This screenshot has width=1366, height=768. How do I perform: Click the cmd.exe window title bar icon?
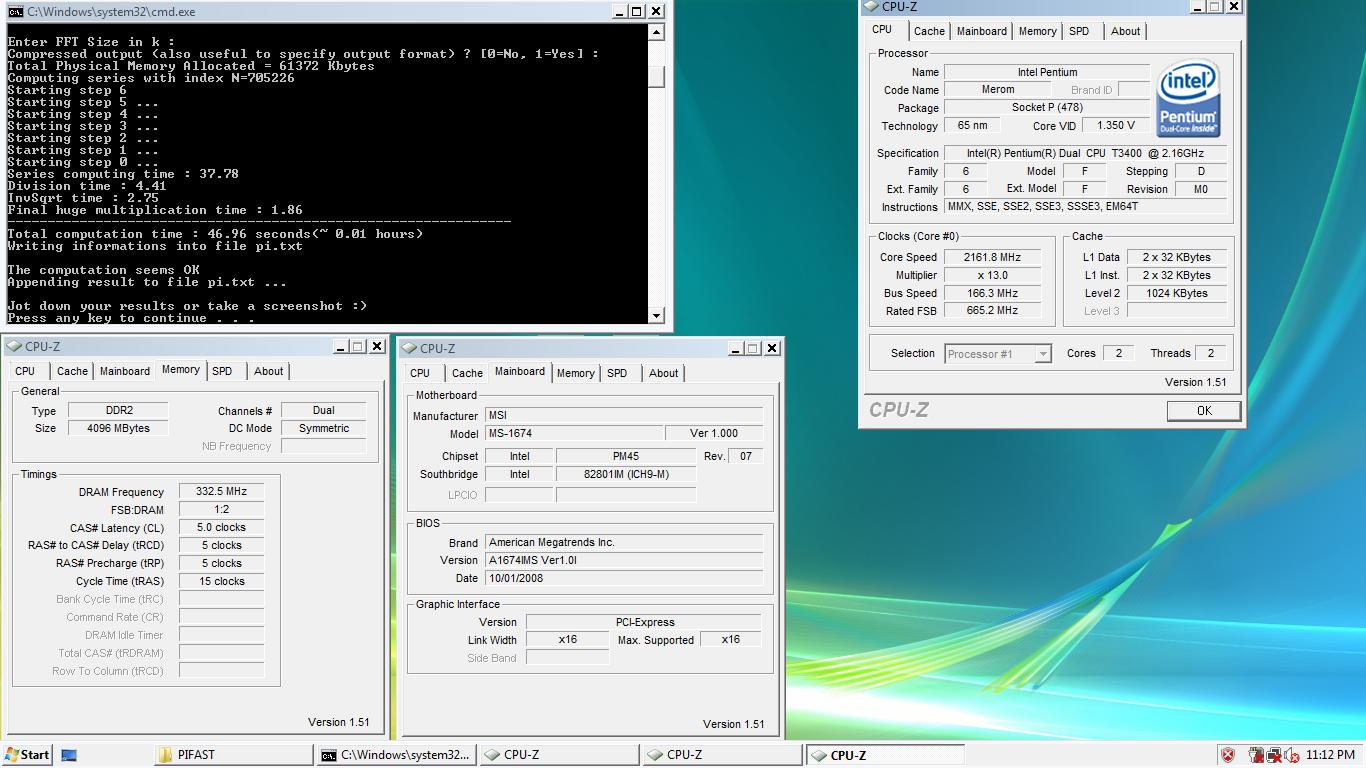pos(15,11)
